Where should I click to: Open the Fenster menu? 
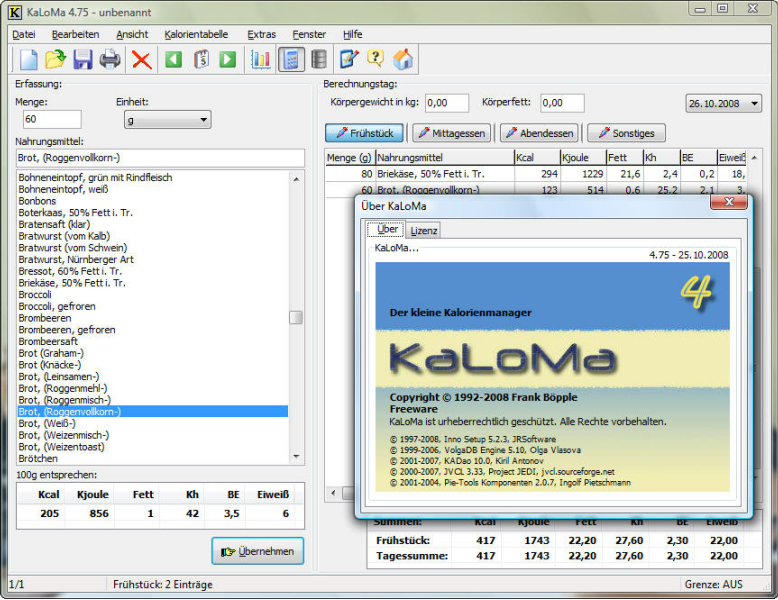(309, 34)
